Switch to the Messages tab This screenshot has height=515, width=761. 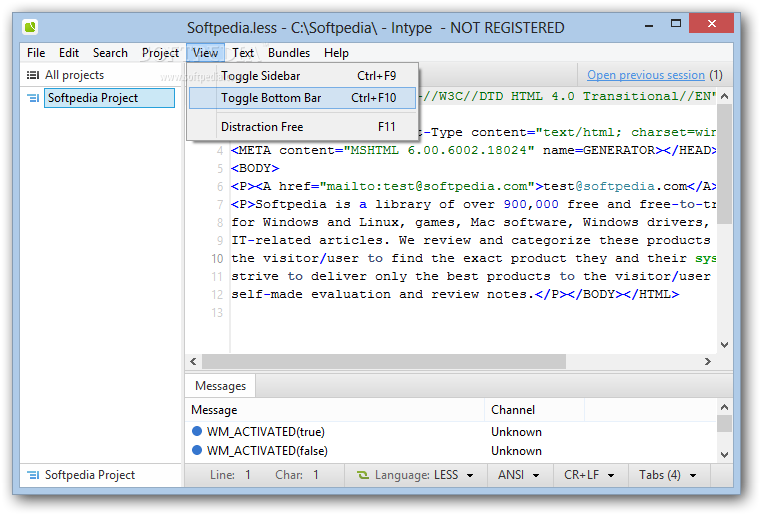click(220, 386)
